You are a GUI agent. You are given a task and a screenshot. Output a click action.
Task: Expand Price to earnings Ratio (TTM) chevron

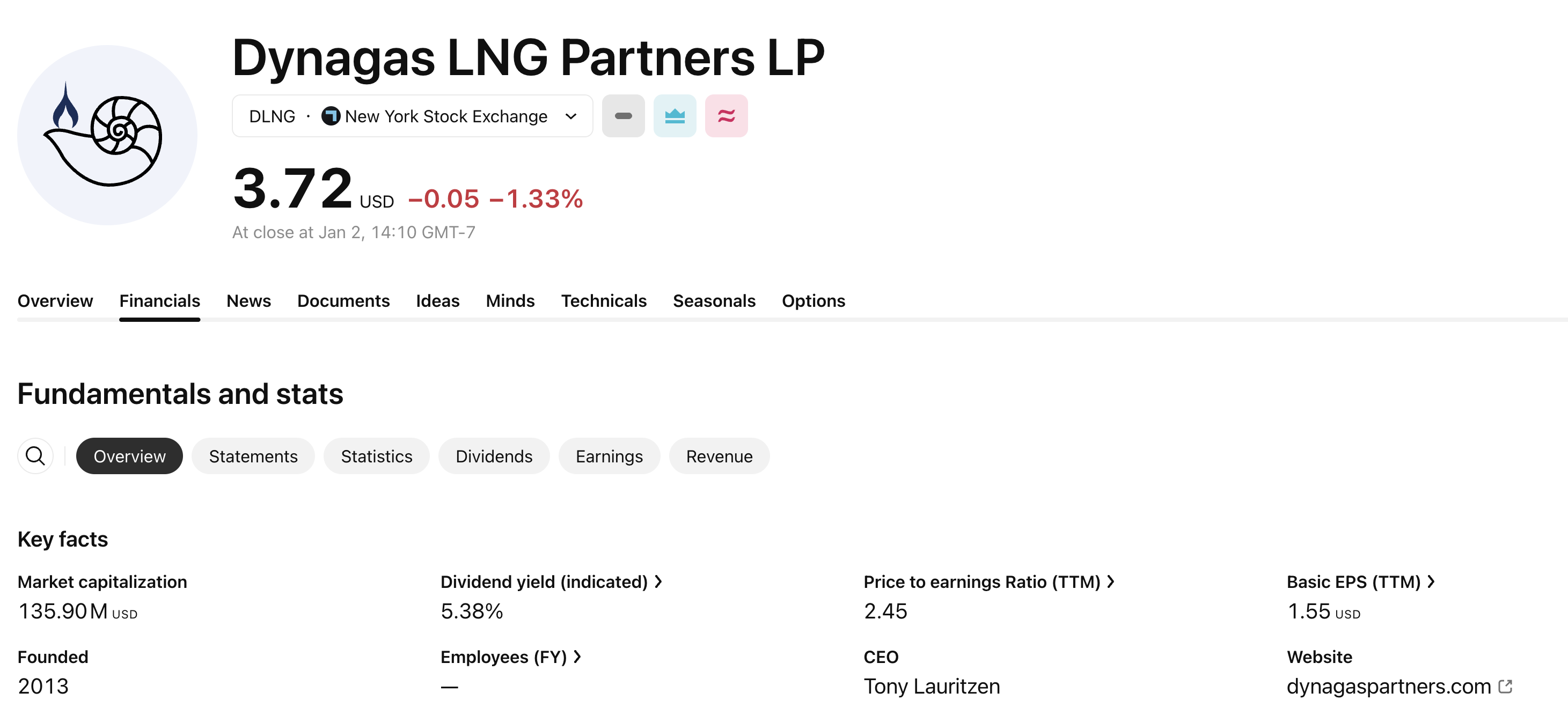(x=1111, y=581)
